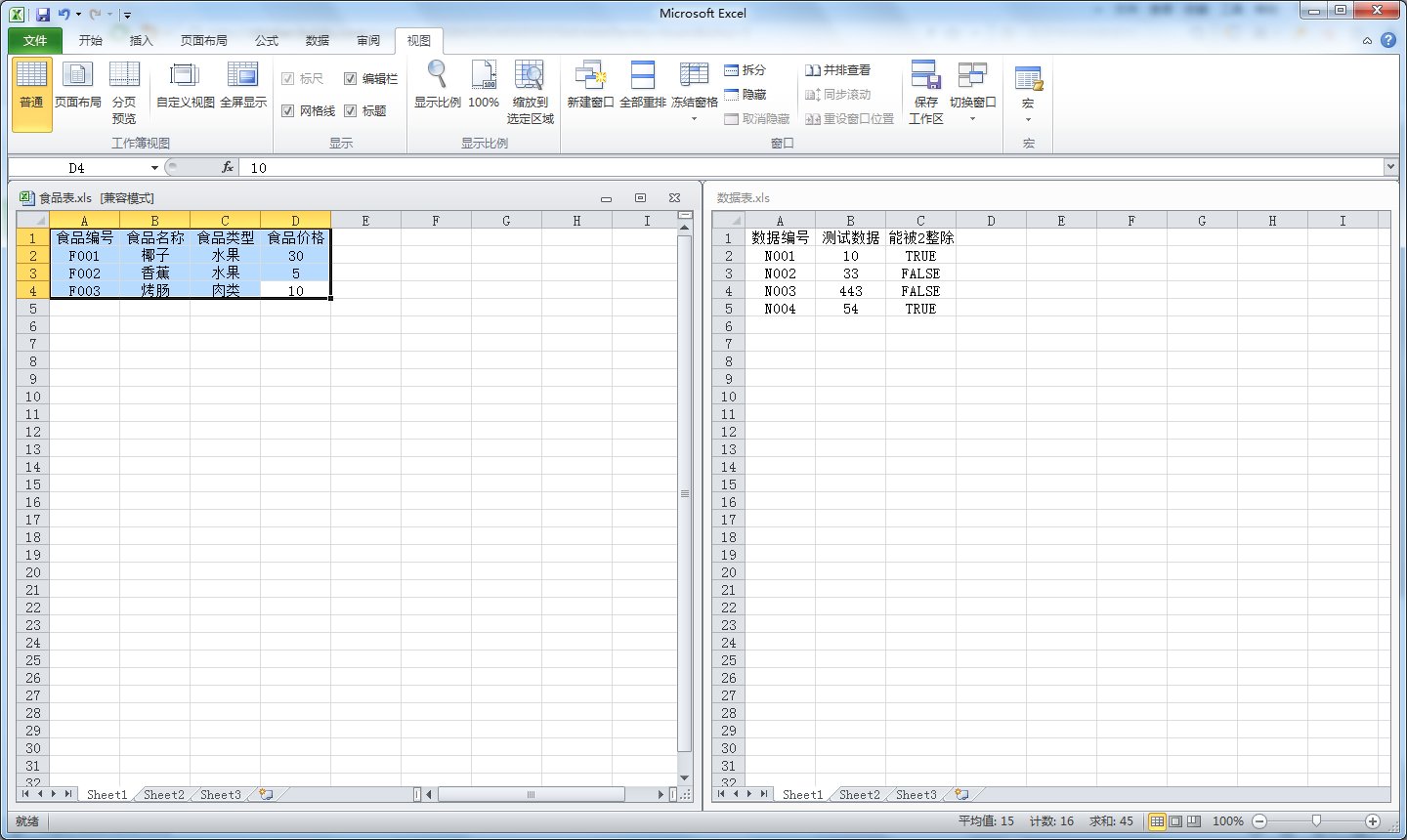Click the Hide (隐藏) window button
1407x840 pixels.
tap(746, 95)
